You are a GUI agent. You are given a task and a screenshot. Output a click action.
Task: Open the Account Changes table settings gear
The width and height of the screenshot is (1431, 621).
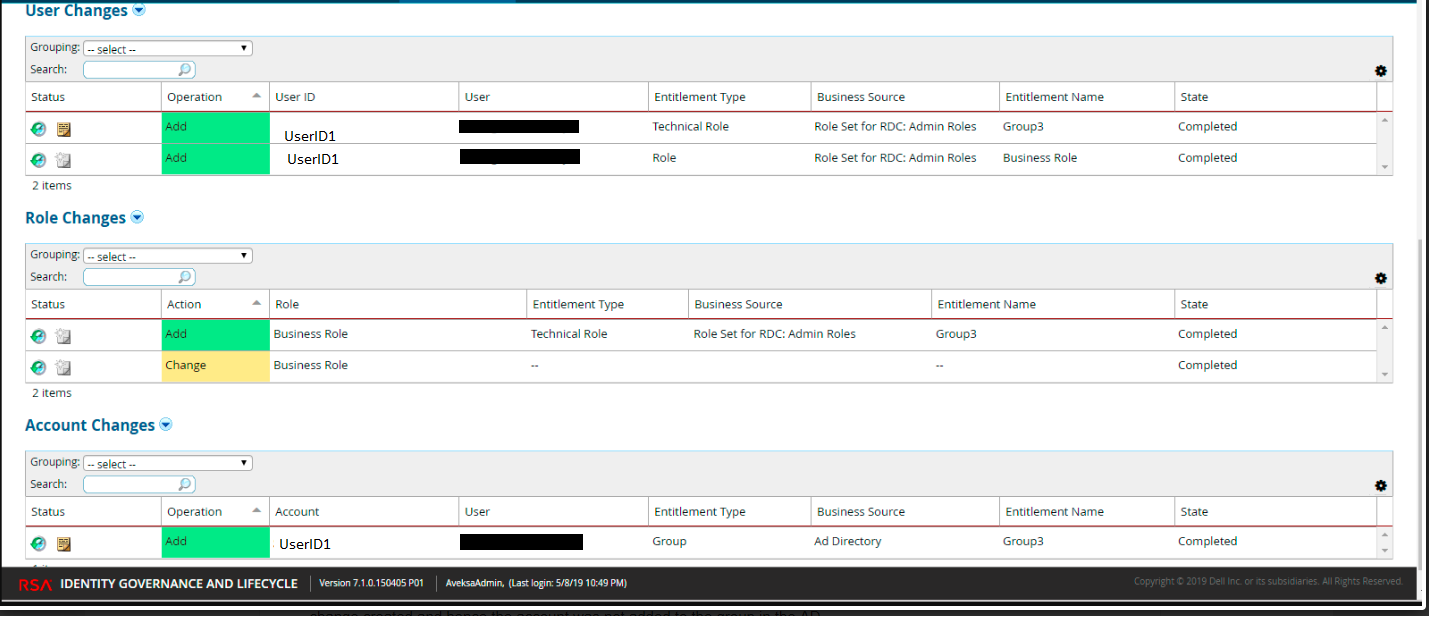tap(1380, 485)
